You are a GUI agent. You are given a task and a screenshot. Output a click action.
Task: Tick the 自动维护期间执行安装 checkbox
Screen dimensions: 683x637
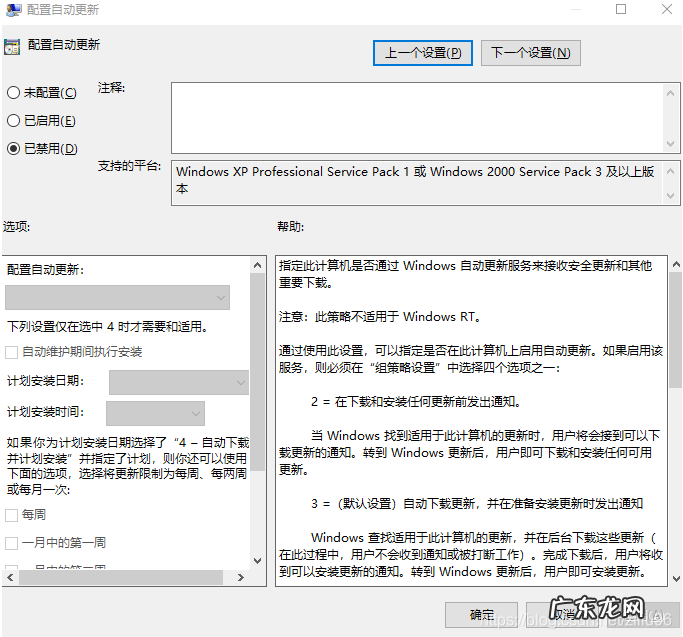[11, 352]
